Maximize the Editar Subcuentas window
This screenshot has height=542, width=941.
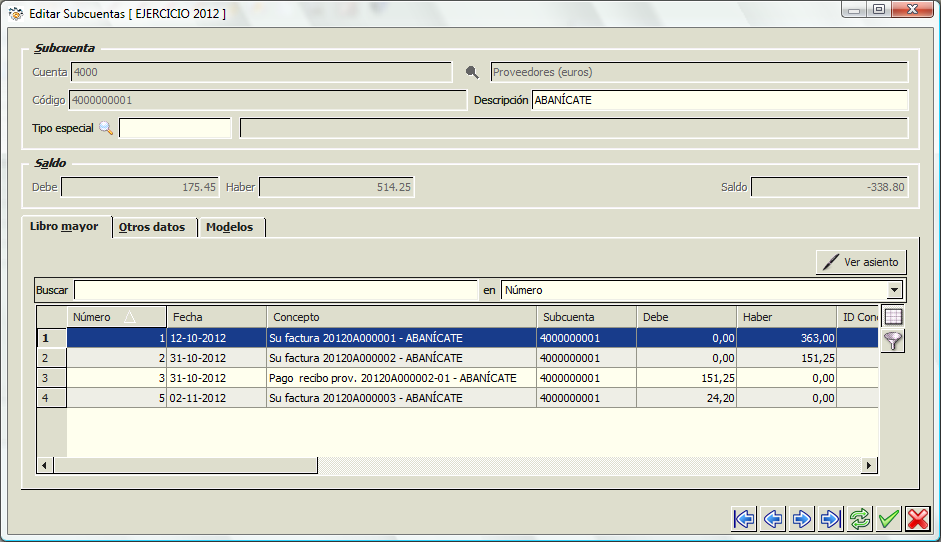(879, 9)
